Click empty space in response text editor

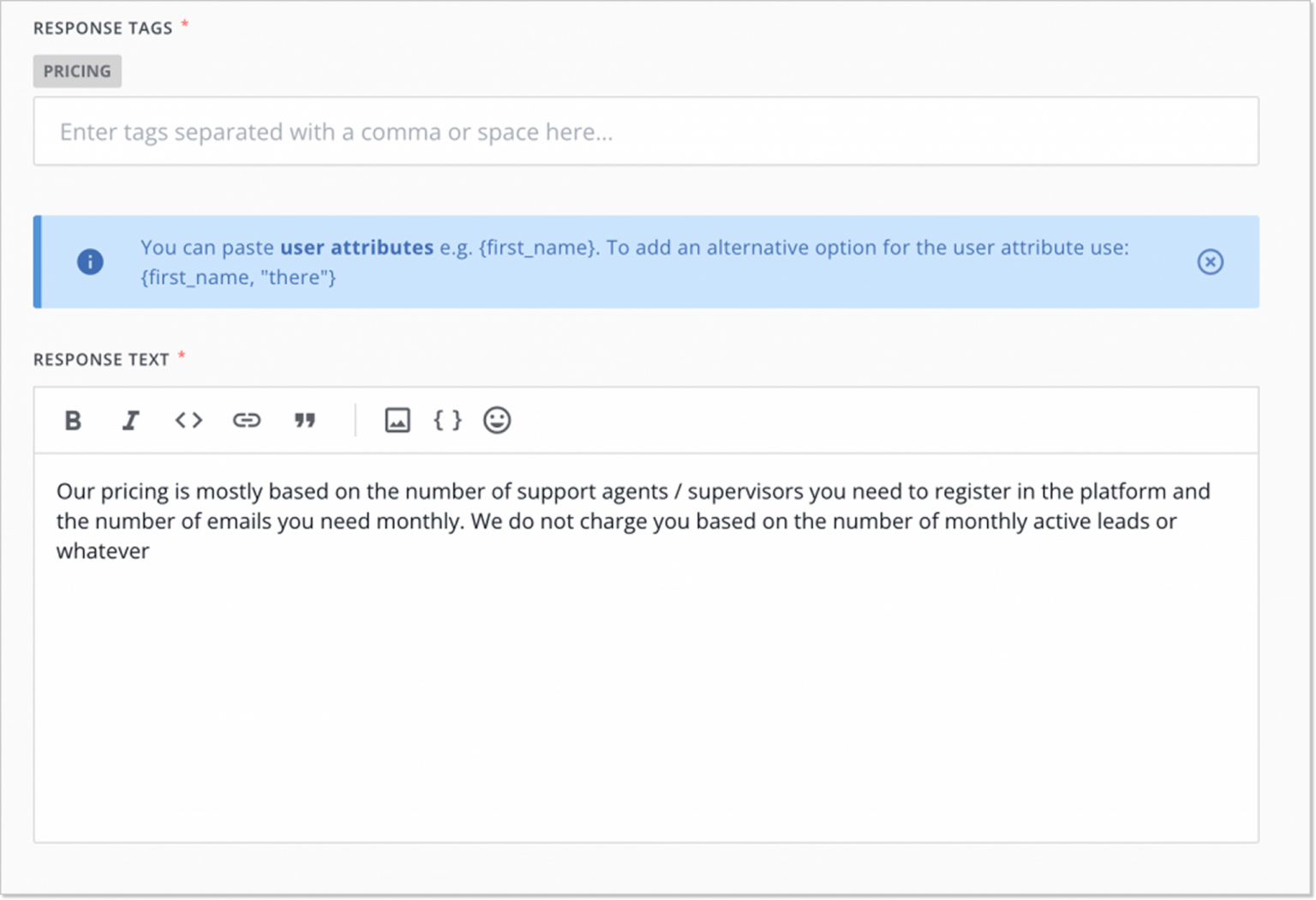[x=646, y=703]
